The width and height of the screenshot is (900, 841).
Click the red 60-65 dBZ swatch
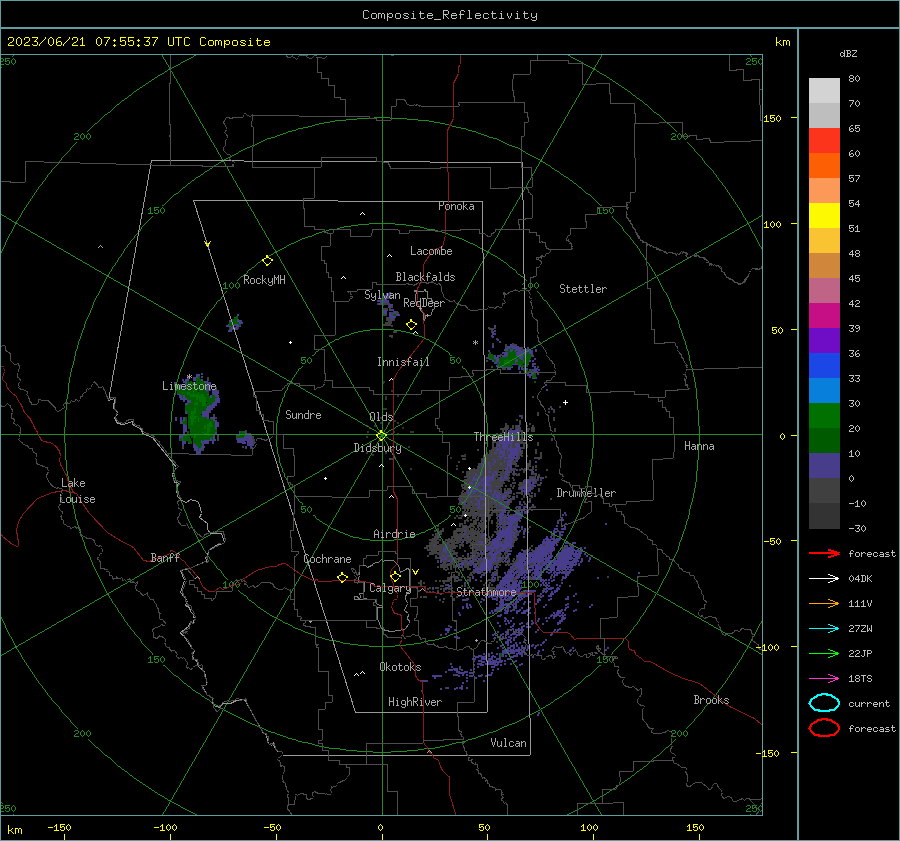click(x=824, y=141)
